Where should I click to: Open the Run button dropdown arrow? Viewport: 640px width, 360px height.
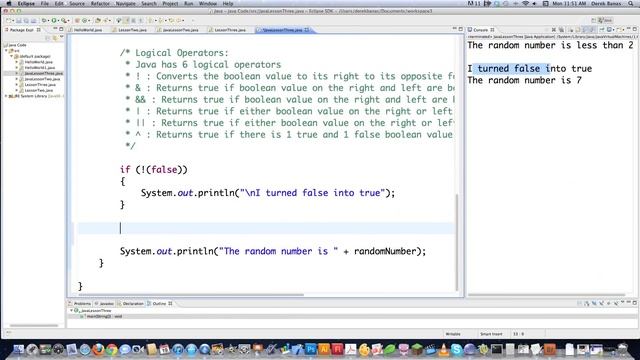58,20
